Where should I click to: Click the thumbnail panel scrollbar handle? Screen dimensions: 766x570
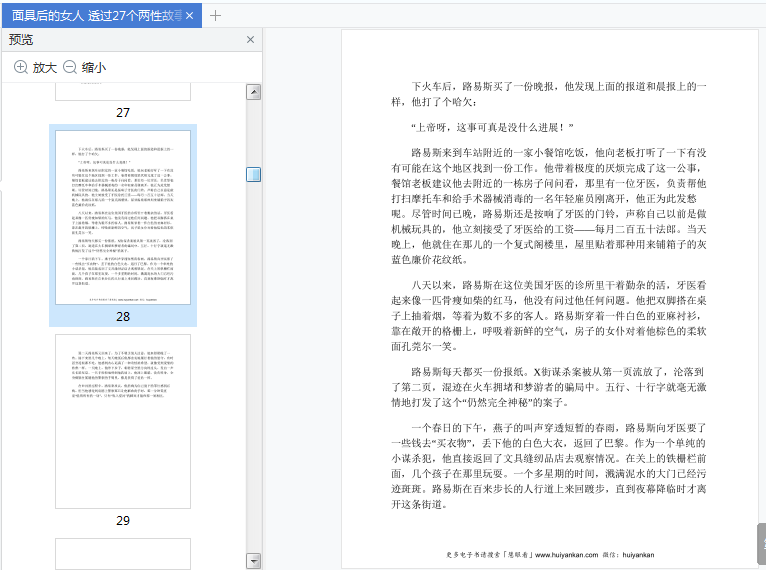point(253,174)
